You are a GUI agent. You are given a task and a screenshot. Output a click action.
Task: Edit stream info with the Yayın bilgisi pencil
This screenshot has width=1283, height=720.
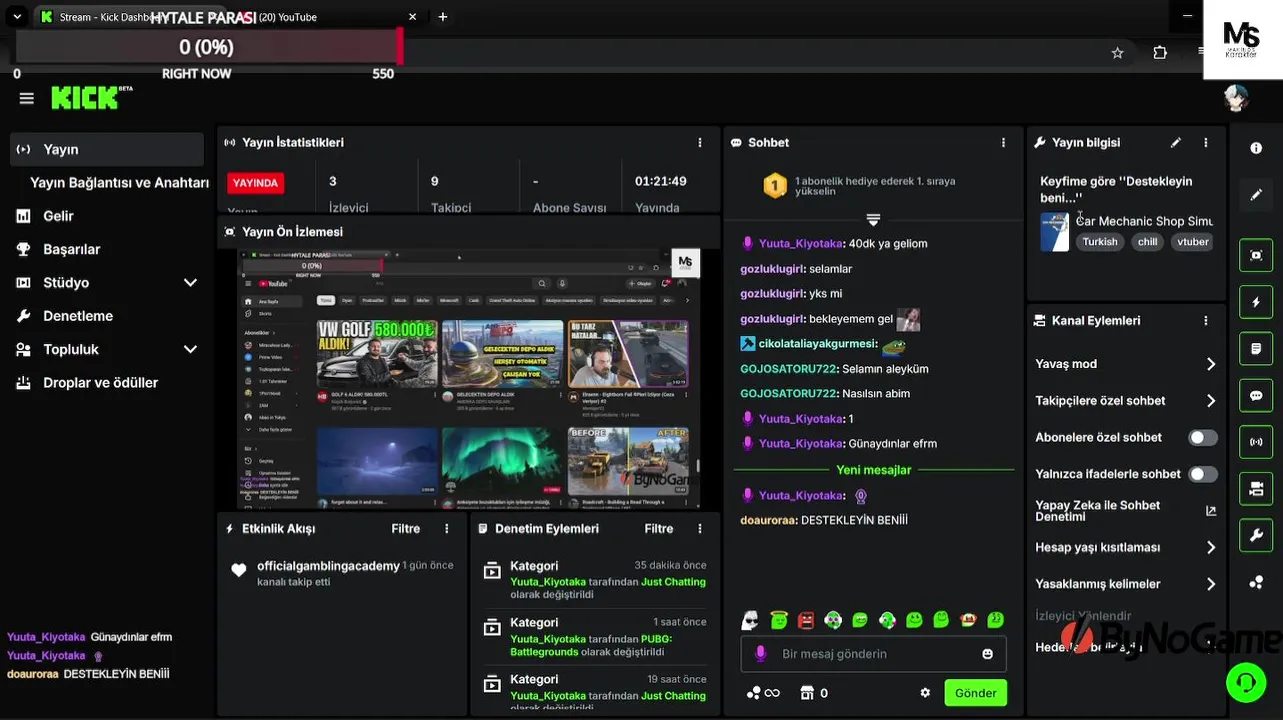(1176, 143)
